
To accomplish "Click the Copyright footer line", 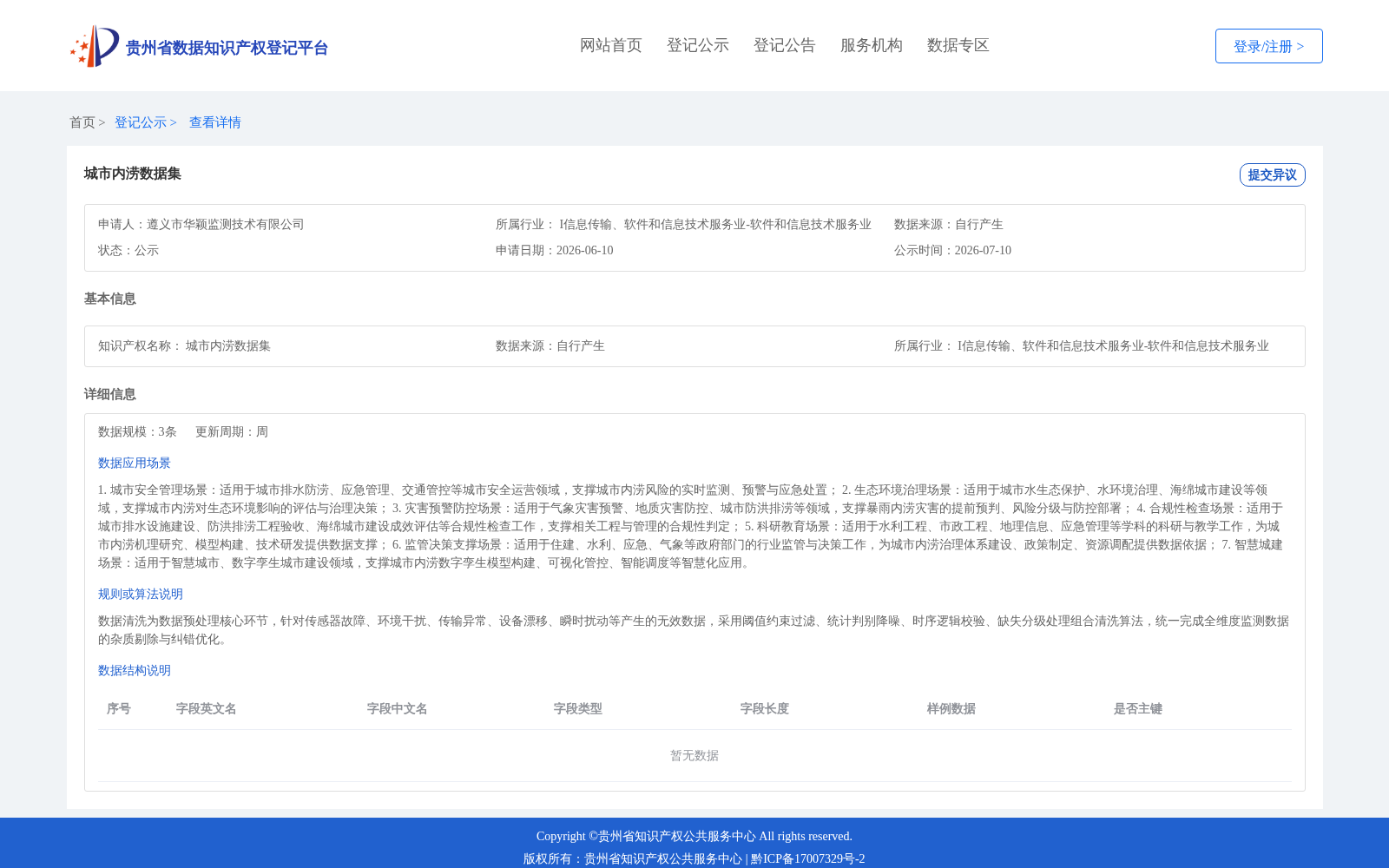I will point(694,836).
